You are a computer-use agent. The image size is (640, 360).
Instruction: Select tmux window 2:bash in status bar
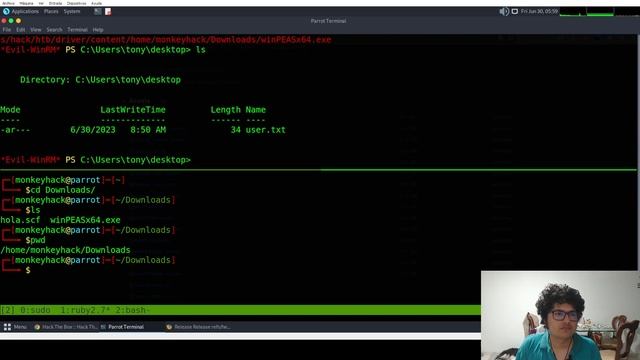pyautogui.click(x=133, y=310)
